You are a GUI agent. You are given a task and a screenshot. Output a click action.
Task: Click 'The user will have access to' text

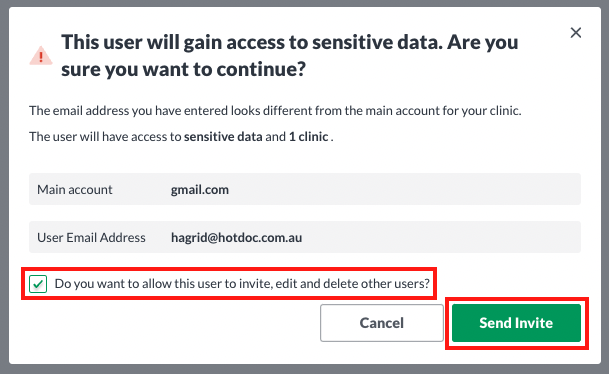(x=105, y=137)
